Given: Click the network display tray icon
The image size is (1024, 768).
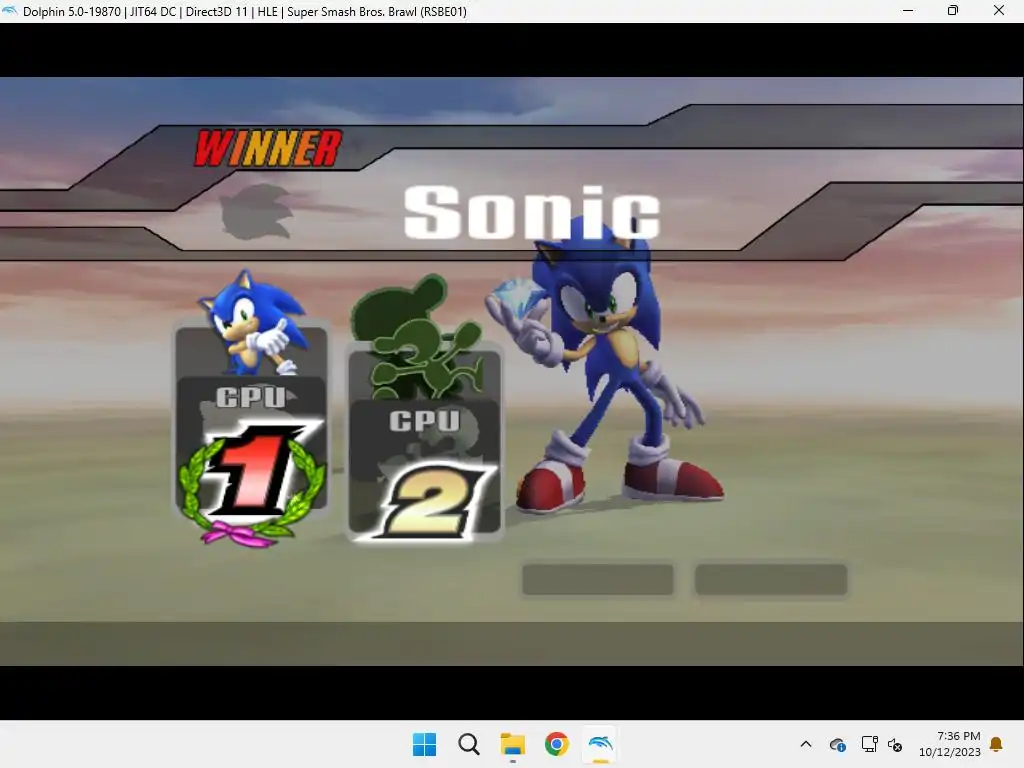Looking at the screenshot, I should pyautogui.click(x=869, y=744).
